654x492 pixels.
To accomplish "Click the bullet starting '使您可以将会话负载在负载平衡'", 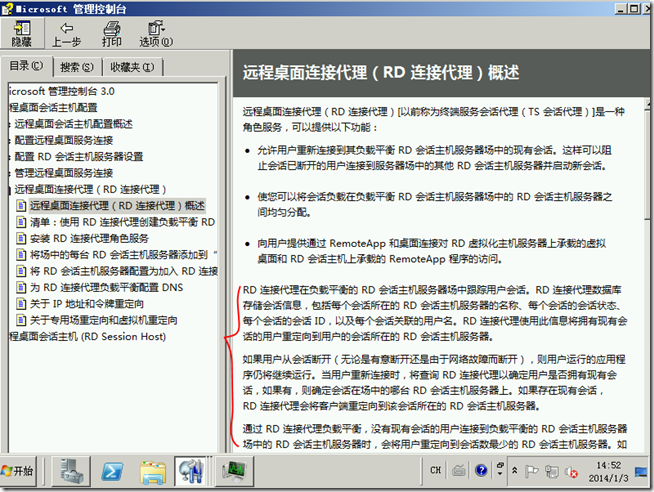I will (435, 204).
